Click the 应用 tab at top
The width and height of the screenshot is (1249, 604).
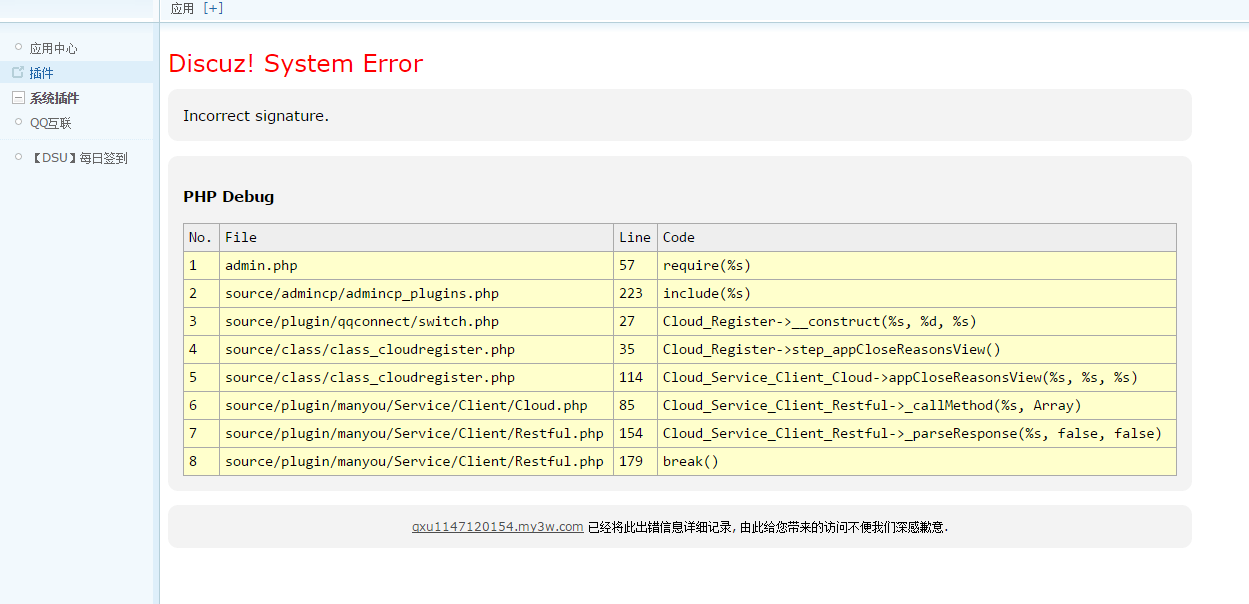(x=182, y=8)
